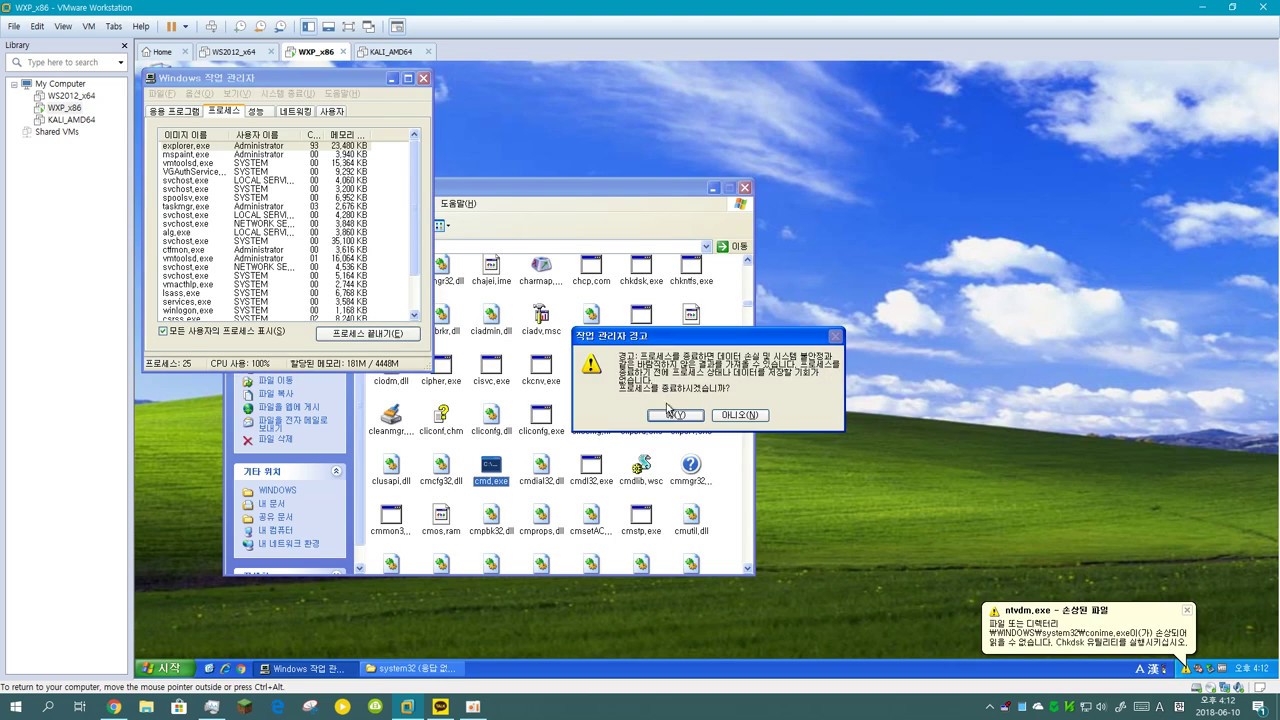Switch to the KALI_AMD64 tab

pos(391,52)
